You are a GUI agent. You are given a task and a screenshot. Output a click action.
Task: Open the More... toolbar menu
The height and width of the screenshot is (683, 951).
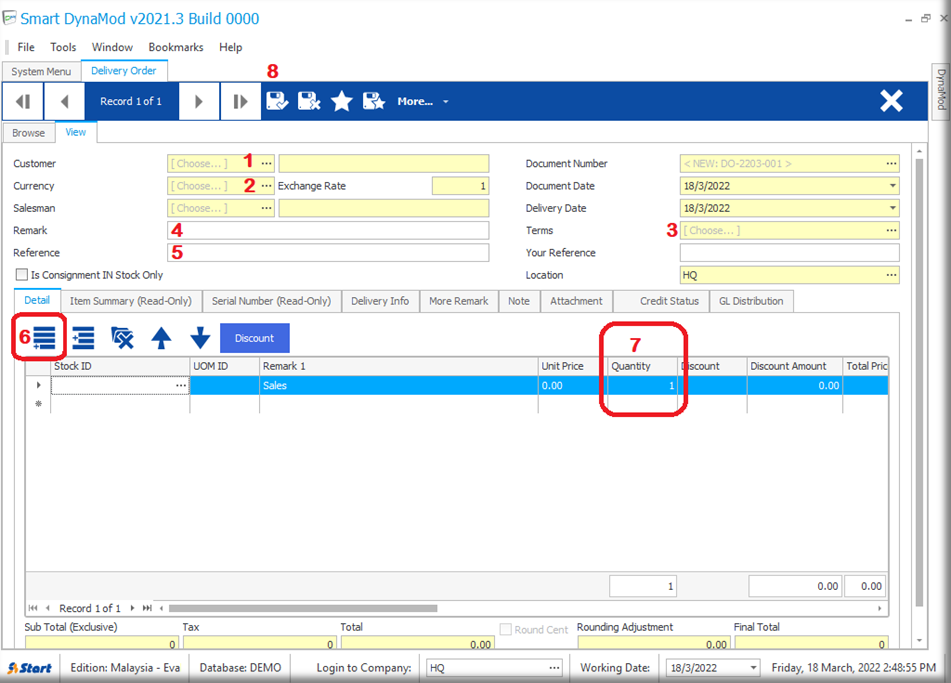[x=422, y=101]
